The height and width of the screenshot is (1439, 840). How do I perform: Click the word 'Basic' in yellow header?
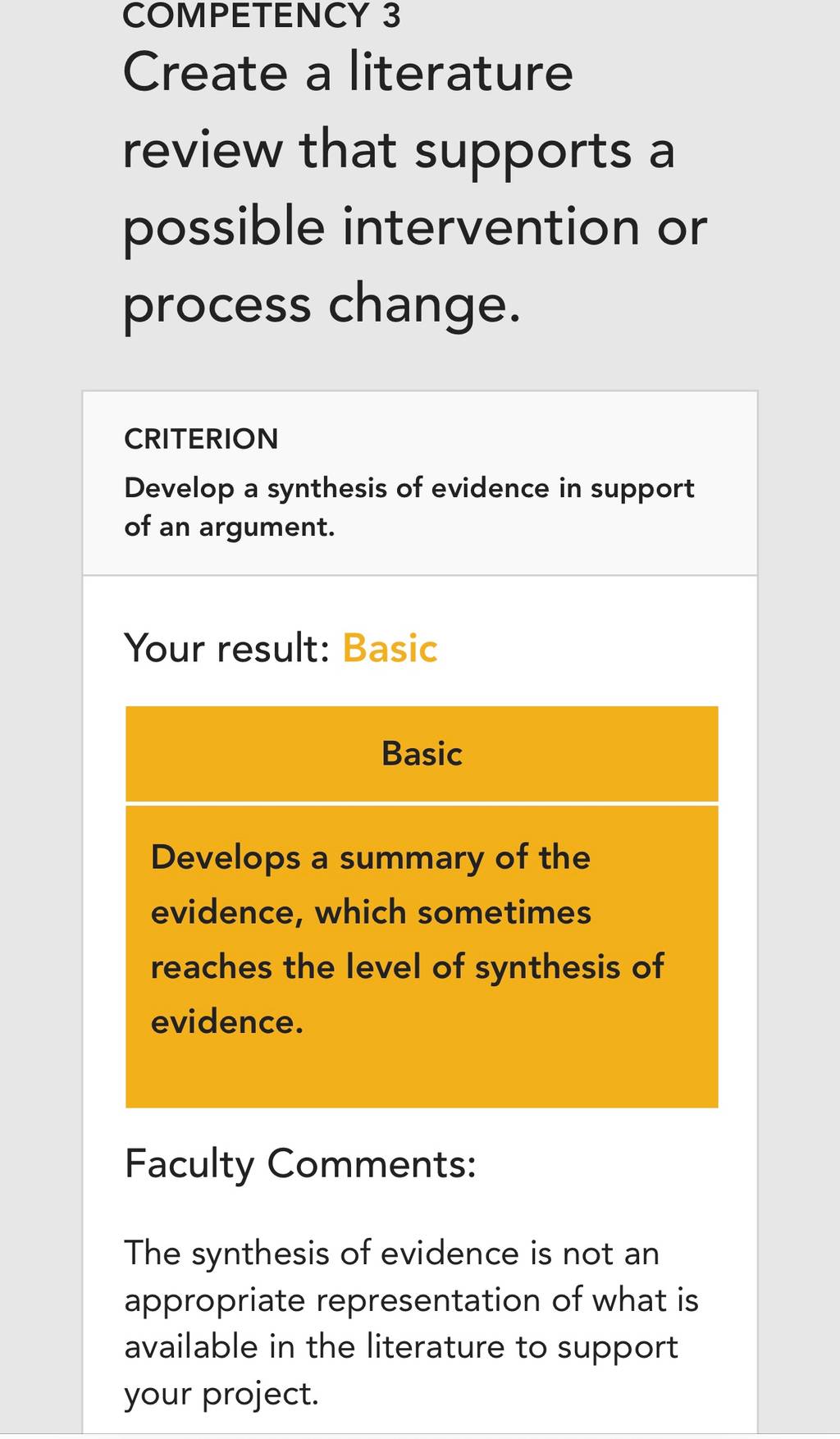pos(422,754)
